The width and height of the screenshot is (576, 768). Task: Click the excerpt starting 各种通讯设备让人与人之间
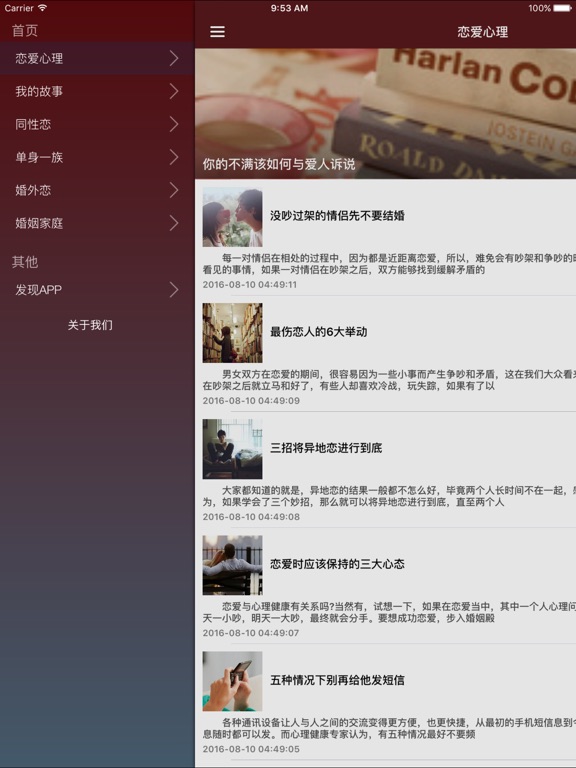[389, 728]
